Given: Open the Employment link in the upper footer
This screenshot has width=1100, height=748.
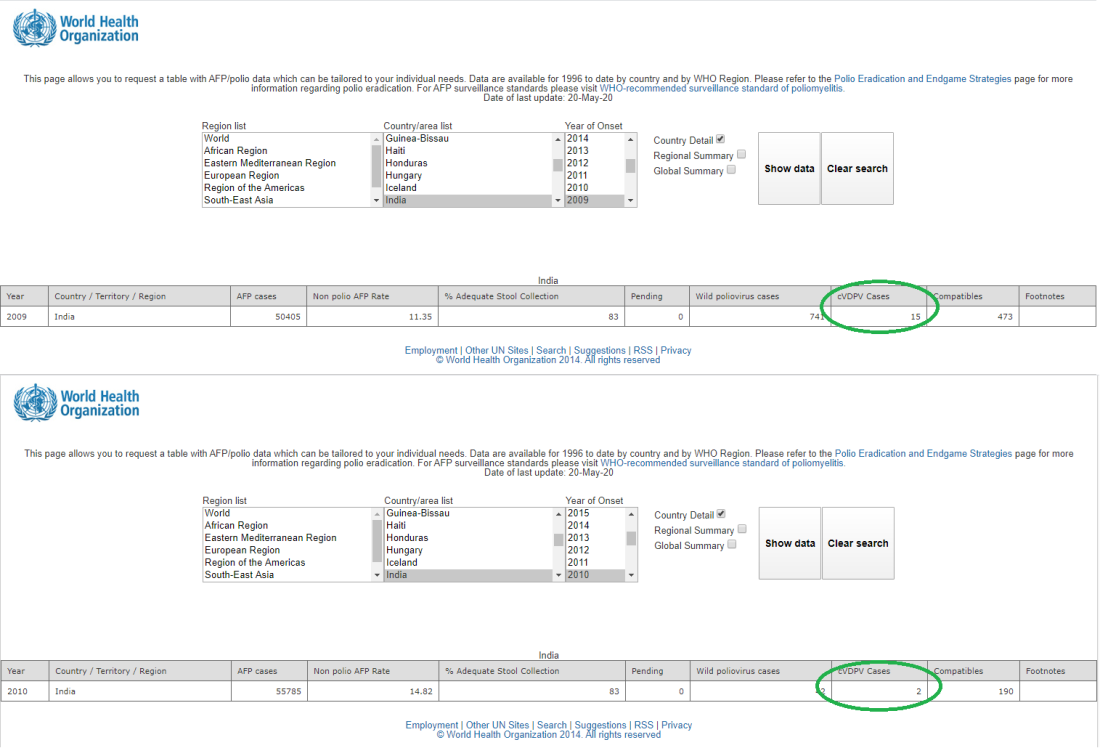Looking at the screenshot, I should tap(431, 351).
